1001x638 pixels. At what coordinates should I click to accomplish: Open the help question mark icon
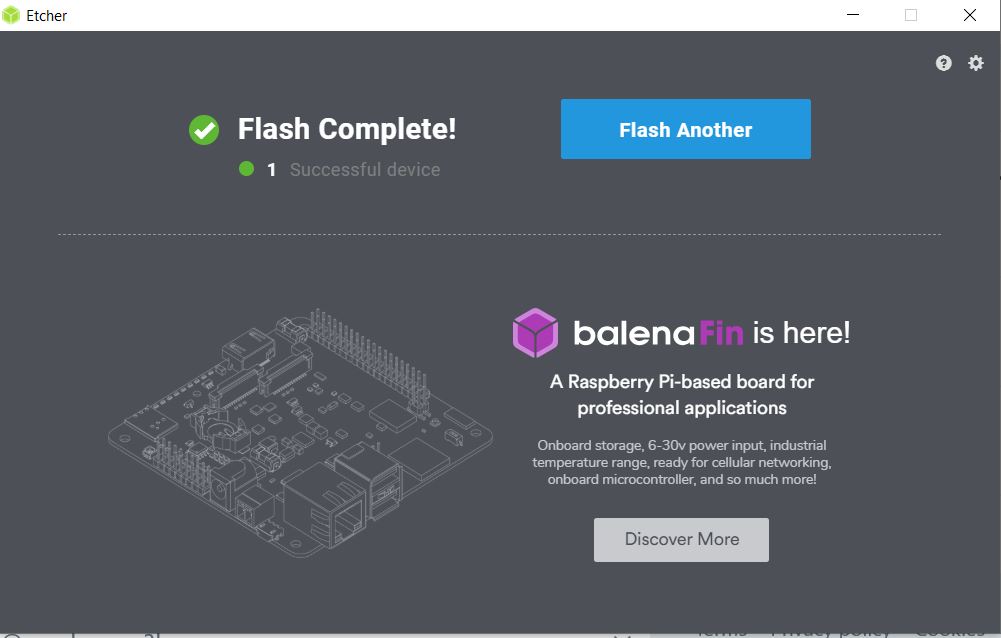pyautogui.click(x=944, y=63)
